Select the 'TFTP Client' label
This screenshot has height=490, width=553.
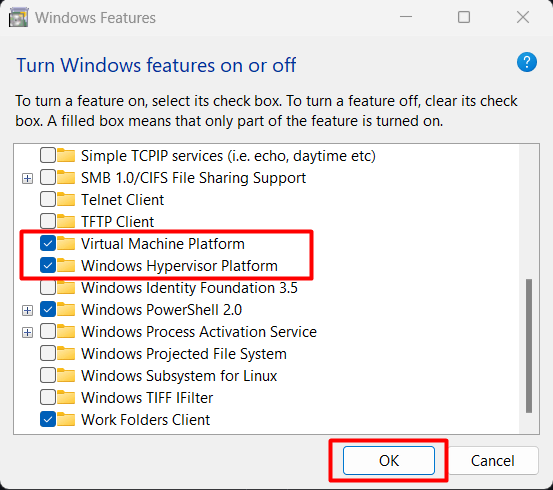117,222
